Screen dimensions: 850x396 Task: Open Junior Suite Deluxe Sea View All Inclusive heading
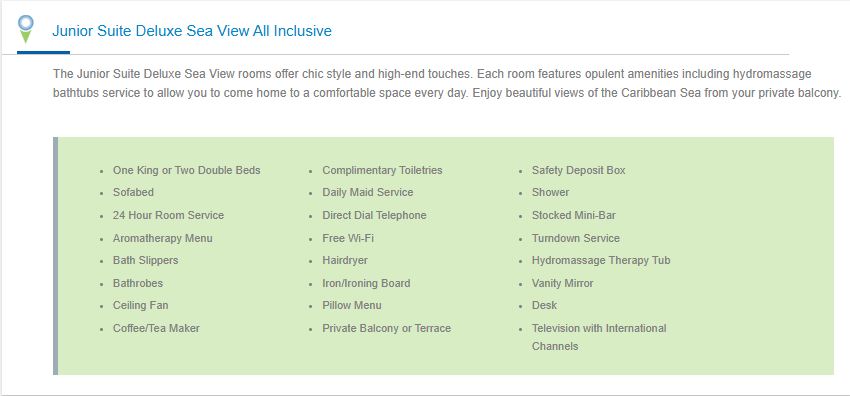pos(192,31)
